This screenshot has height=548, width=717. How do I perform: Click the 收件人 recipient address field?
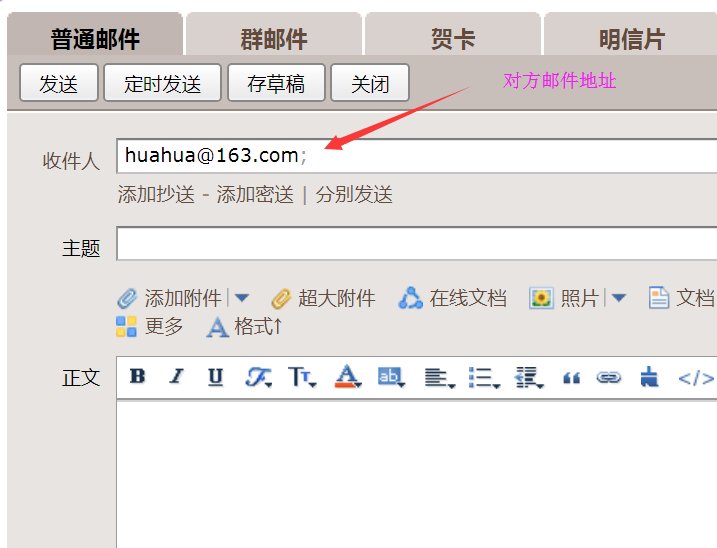(417, 156)
